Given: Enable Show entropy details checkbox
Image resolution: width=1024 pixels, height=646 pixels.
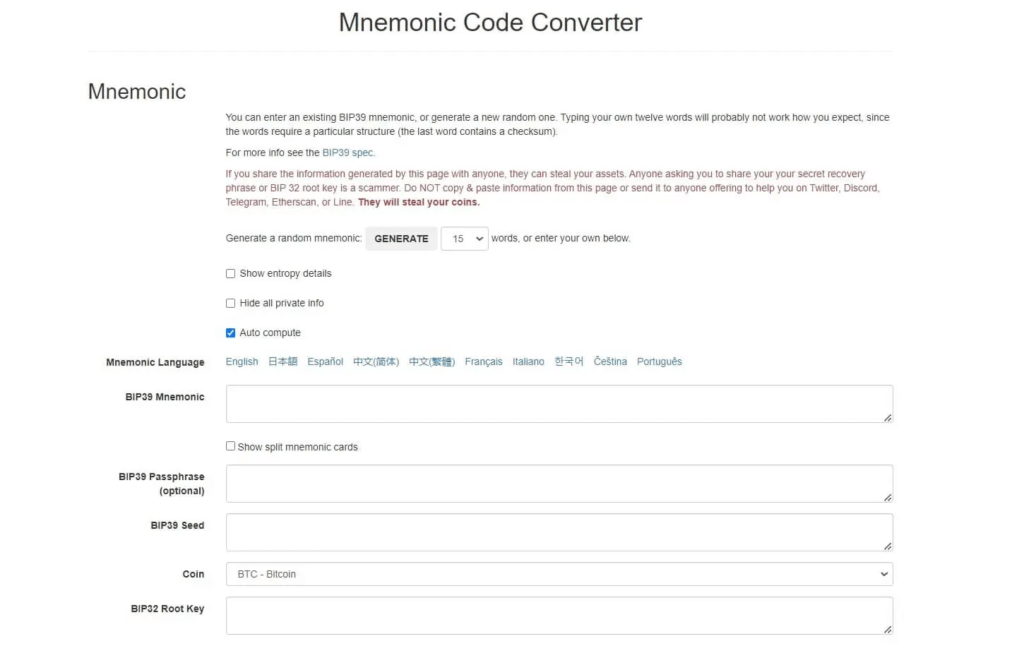Looking at the screenshot, I should tap(231, 274).
